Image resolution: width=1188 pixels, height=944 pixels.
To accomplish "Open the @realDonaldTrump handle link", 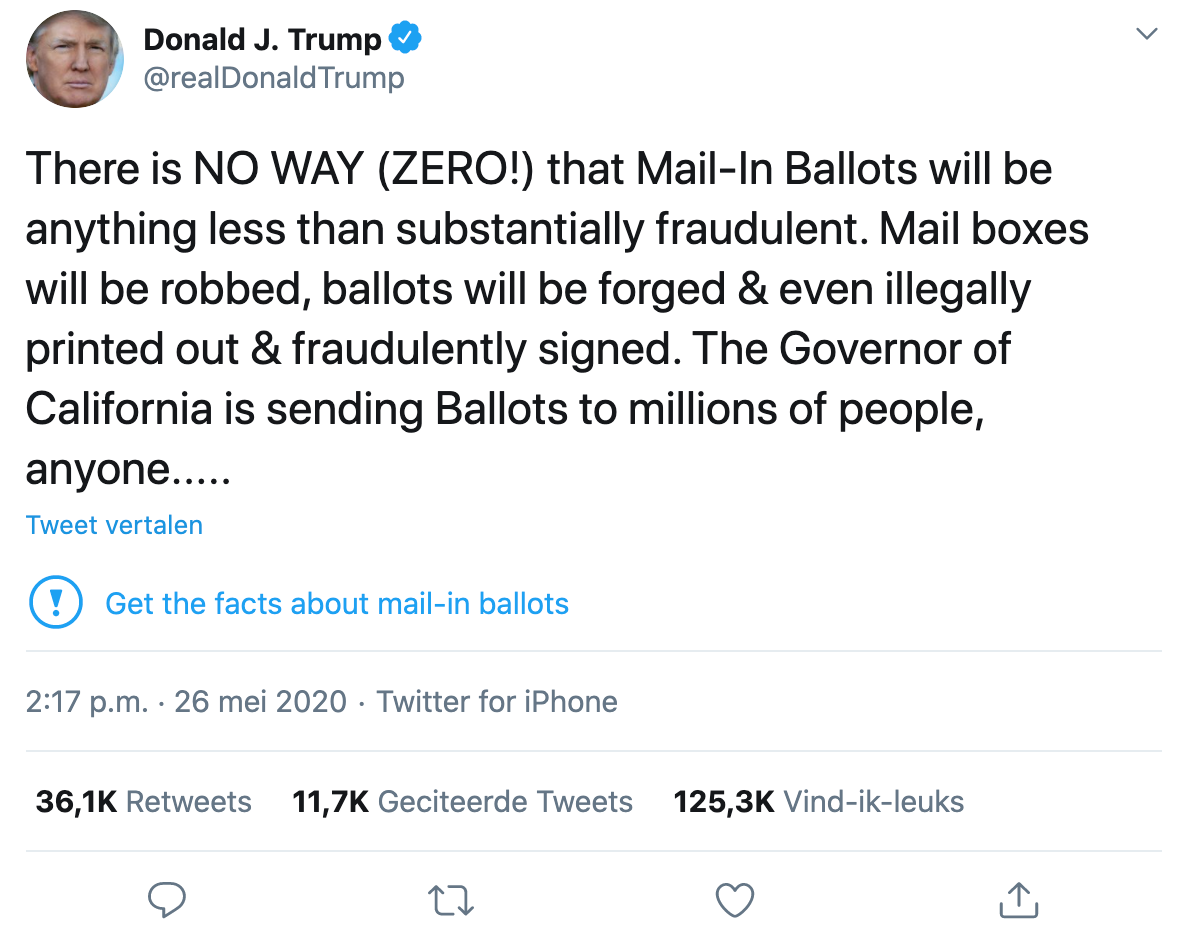I will pos(274,78).
